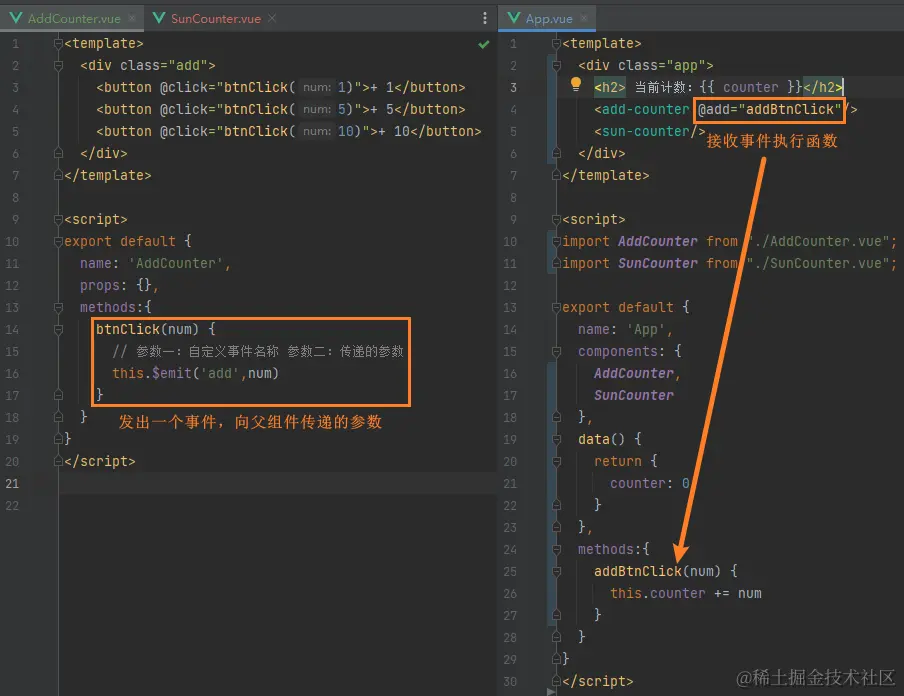The height and width of the screenshot is (696, 904).
Task: Click the Vue file icon on App.vue tab
Action: point(514,18)
